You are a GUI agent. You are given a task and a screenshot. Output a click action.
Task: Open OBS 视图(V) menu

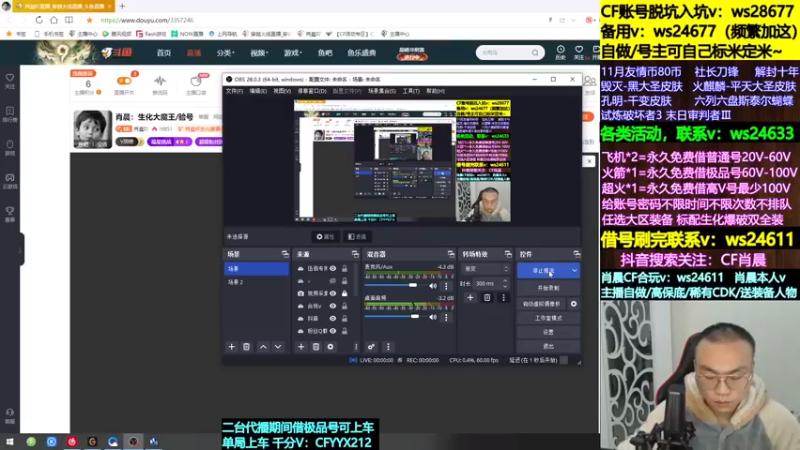[x=282, y=91]
